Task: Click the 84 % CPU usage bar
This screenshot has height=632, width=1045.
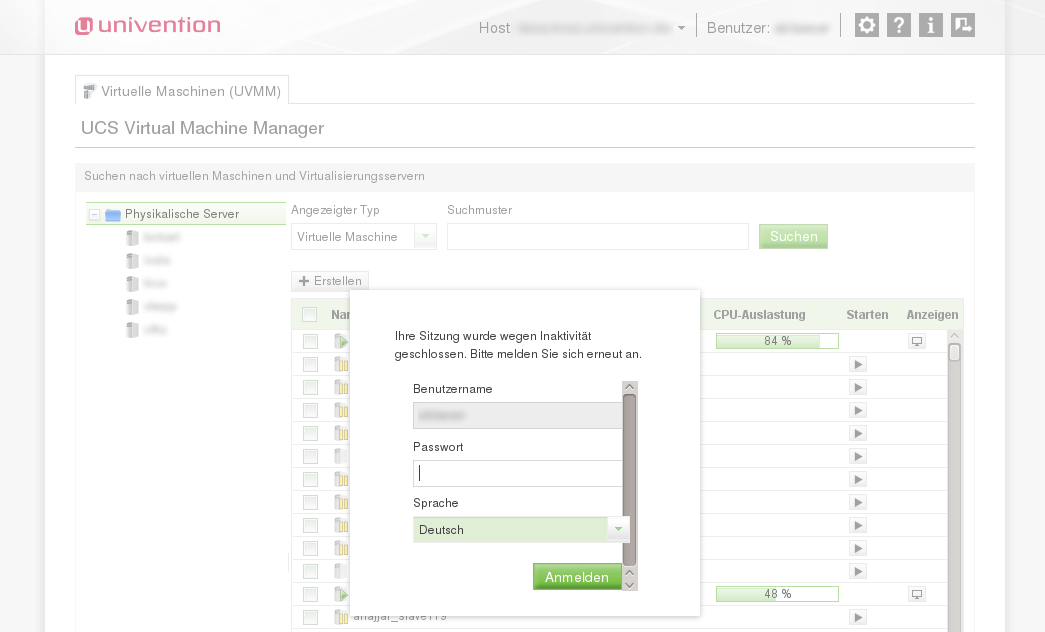Action: click(777, 341)
